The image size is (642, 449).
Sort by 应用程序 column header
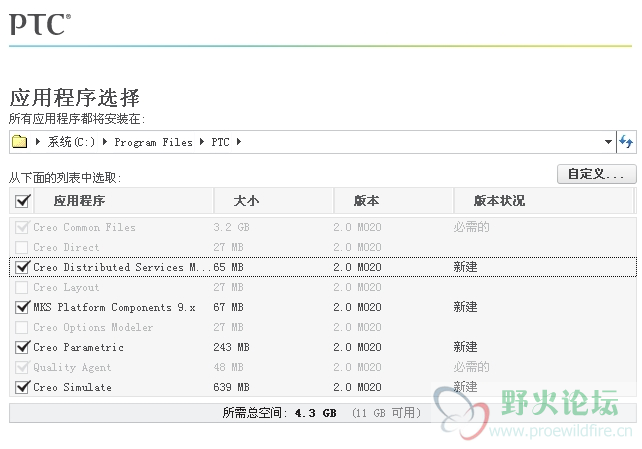[124, 201]
